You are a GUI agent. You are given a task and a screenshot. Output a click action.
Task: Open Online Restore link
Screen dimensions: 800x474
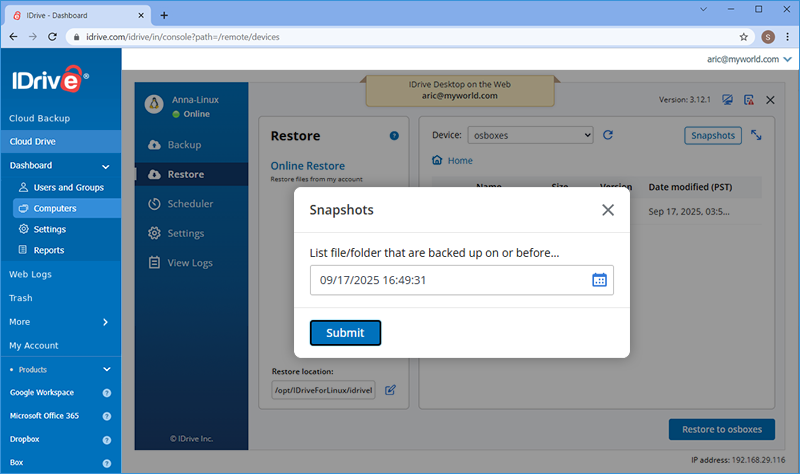(307, 166)
